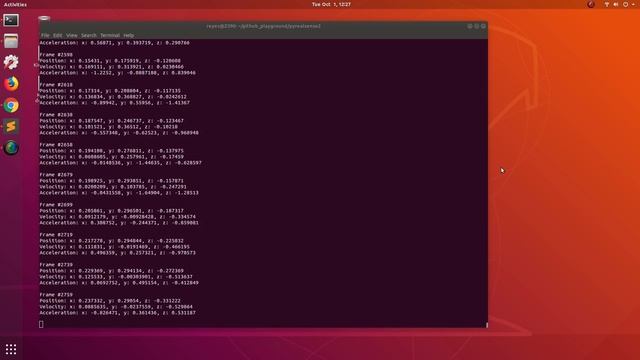Click the 'Frame #2719' line
This screenshot has height=360, width=640.
56,235
